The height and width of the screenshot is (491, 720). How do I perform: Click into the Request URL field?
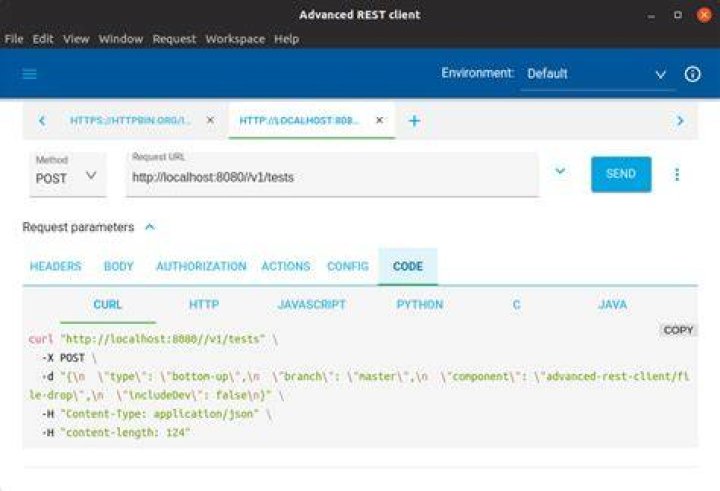[332, 175]
